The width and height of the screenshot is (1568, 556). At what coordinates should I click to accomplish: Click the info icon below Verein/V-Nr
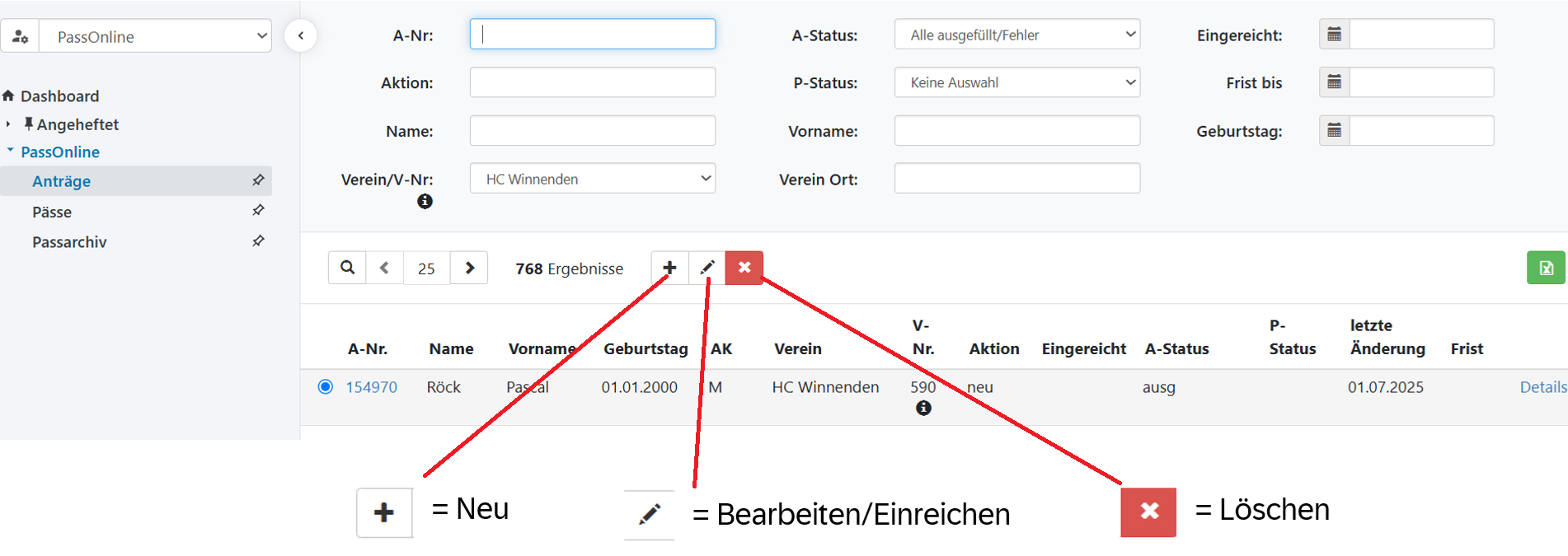point(425,201)
